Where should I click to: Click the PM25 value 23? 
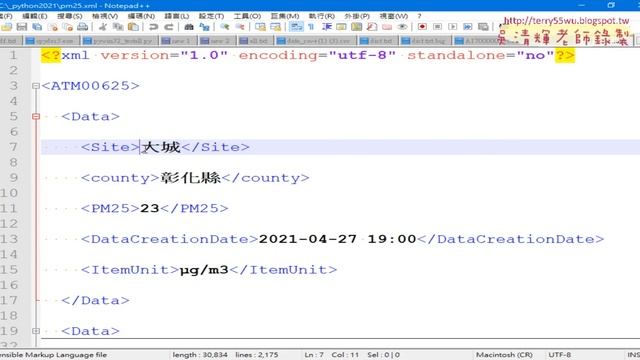coord(150,209)
